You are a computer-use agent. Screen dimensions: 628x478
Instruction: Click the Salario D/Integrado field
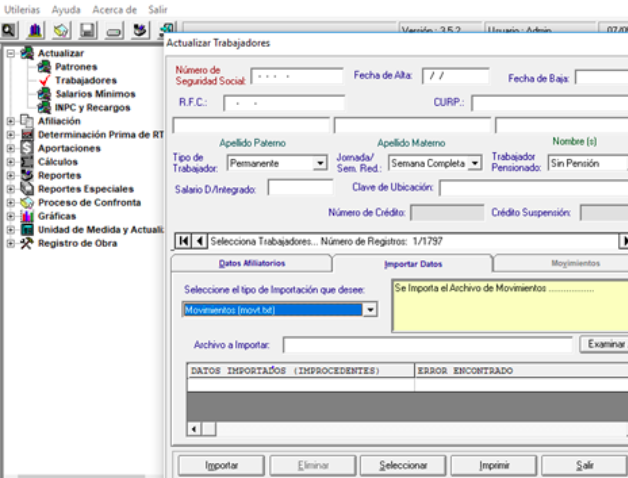(x=300, y=188)
